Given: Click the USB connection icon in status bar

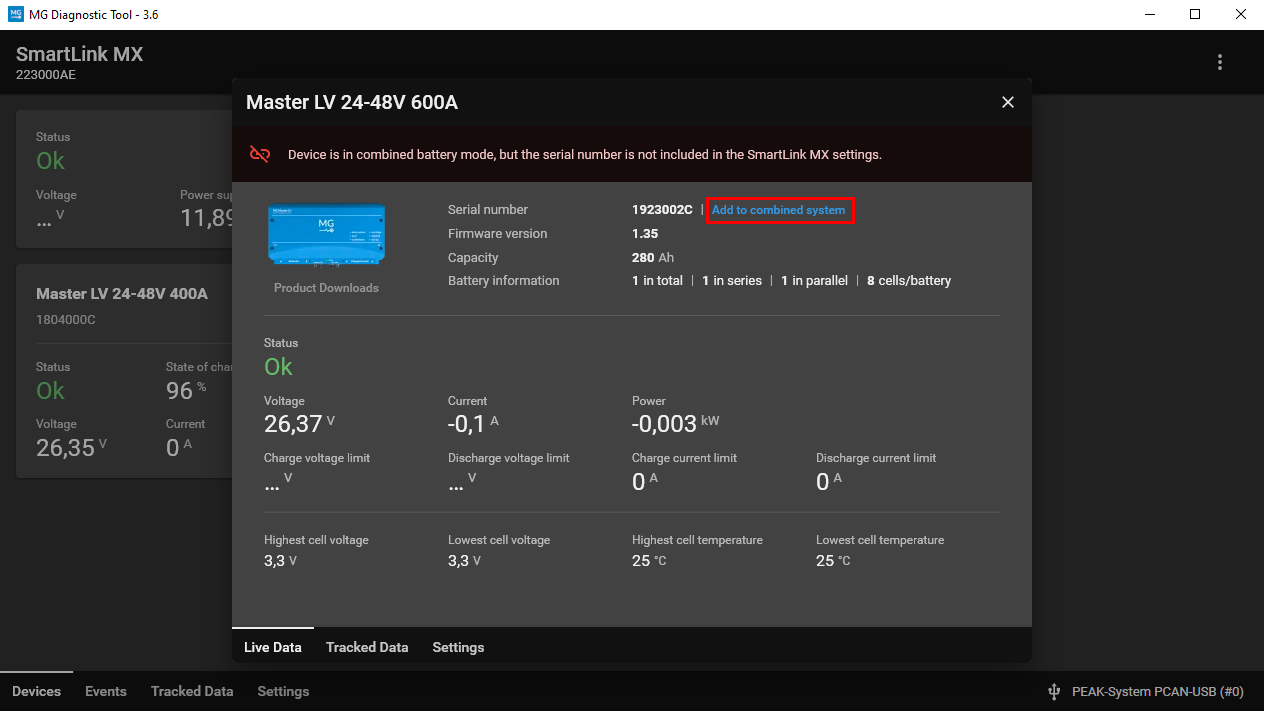Looking at the screenshot, I should pos(1053,691).
